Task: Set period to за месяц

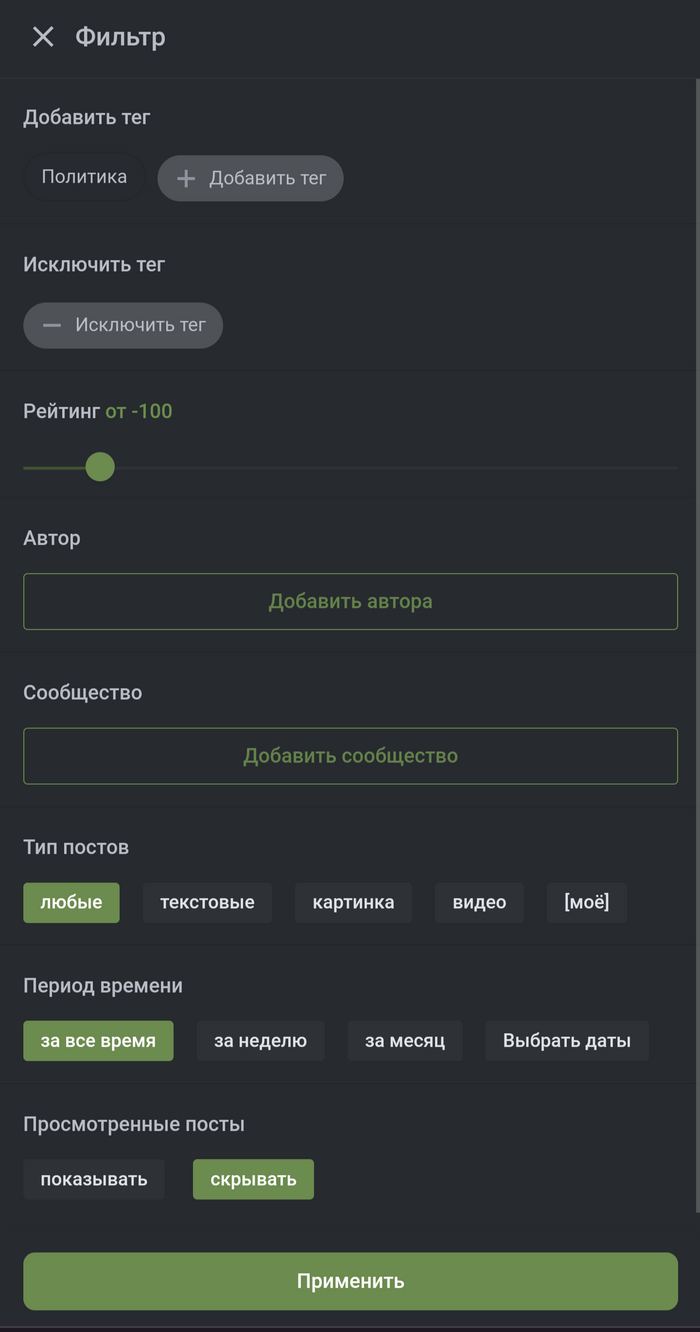Action: (405, 1040)
